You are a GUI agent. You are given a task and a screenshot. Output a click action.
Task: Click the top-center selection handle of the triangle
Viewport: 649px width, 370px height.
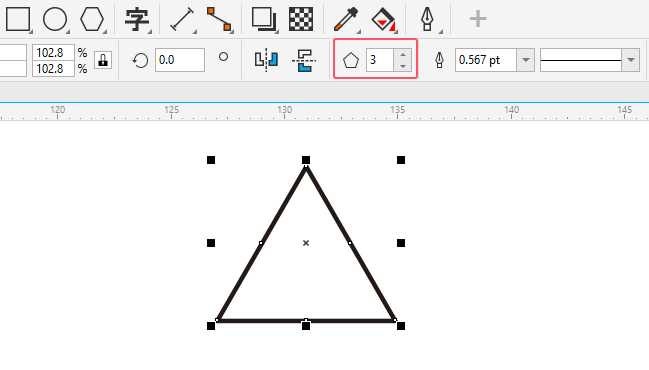[306, 160]
